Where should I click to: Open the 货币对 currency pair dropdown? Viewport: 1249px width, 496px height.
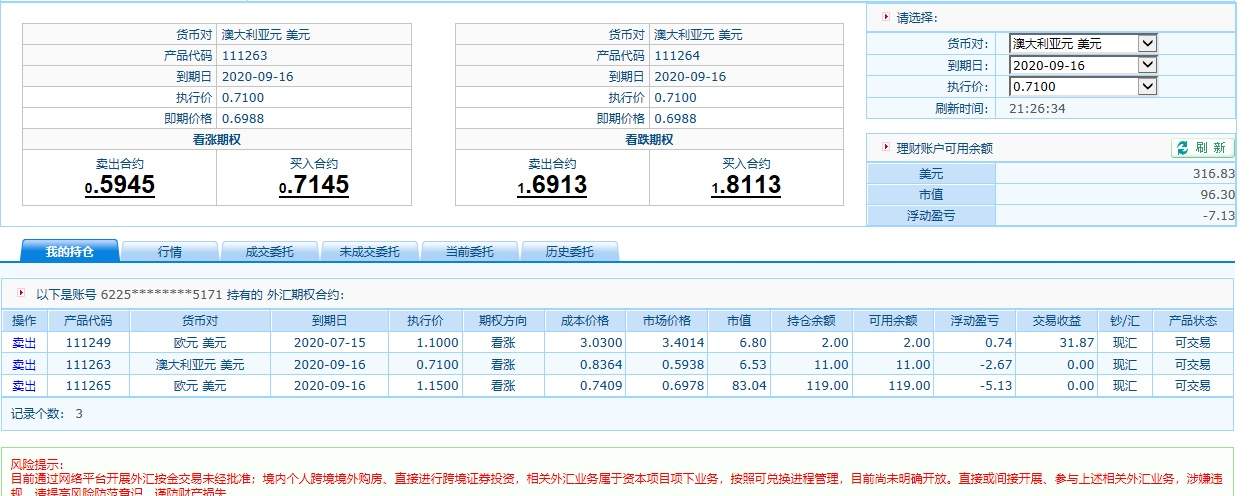pyautogui.click(x=1083, y=44)
